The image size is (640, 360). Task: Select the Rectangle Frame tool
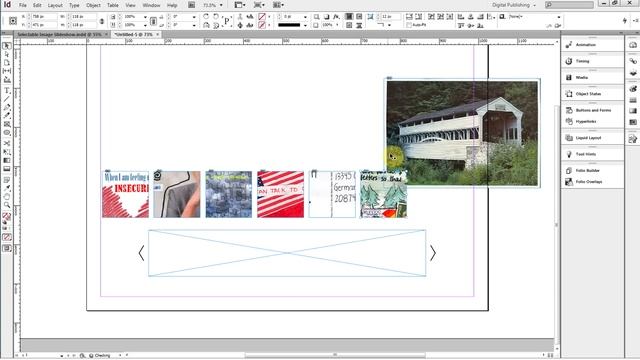tap(7, 124)
